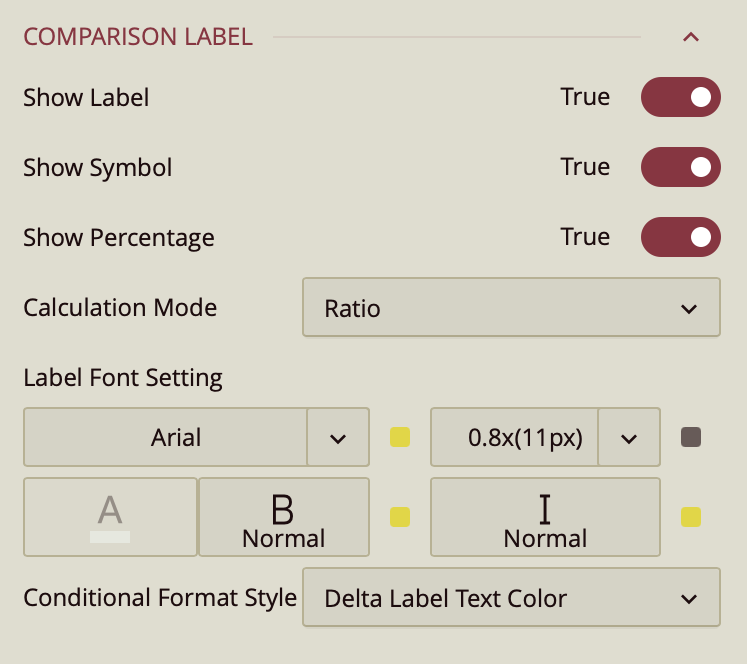Click yellow indicator next to font family
Image resolution: width=747 pixels, height=664 pixels.
click(x=400, y=437)
